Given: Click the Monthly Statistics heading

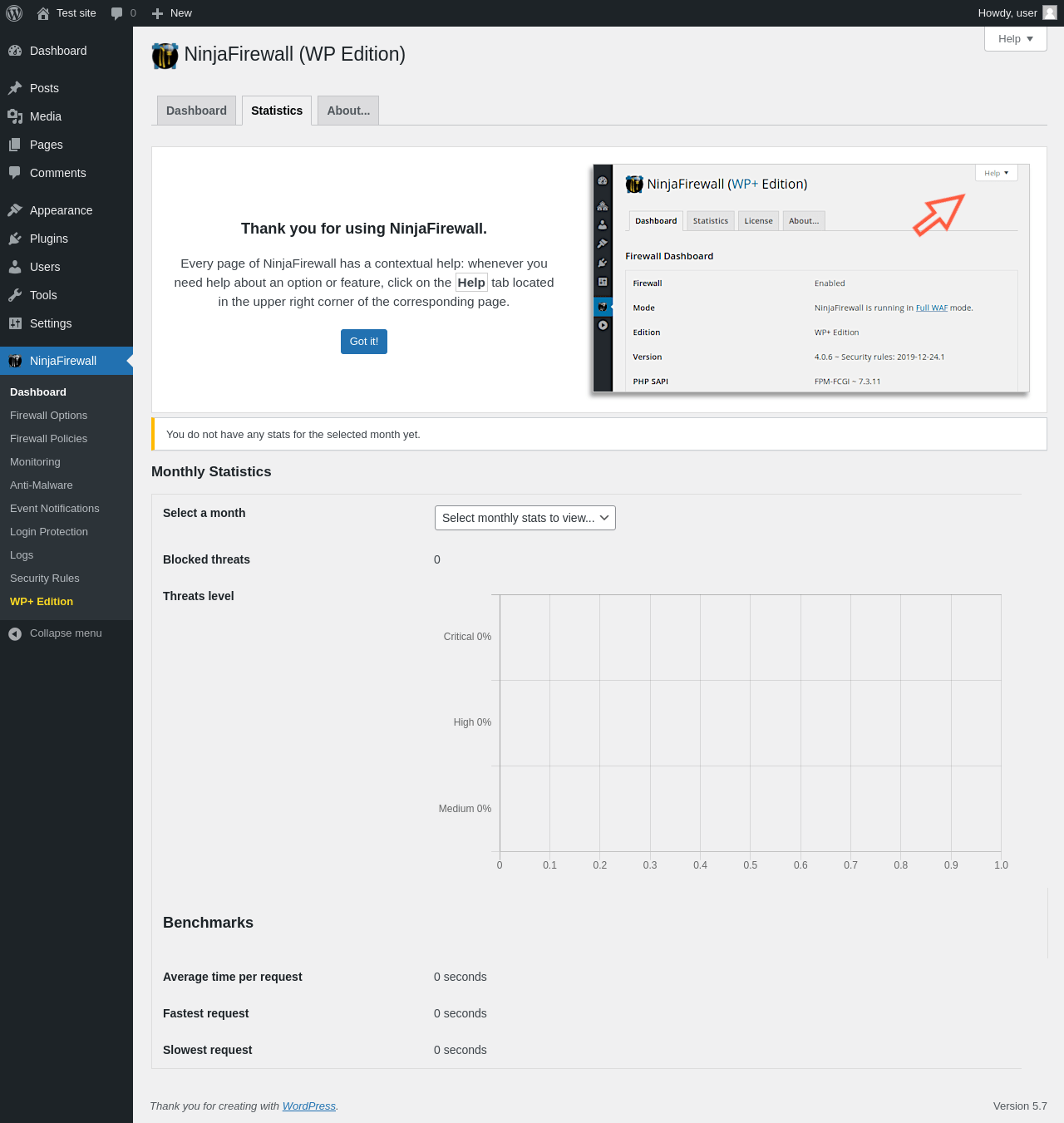Looking at the screenshot, I should pos(211,472).
